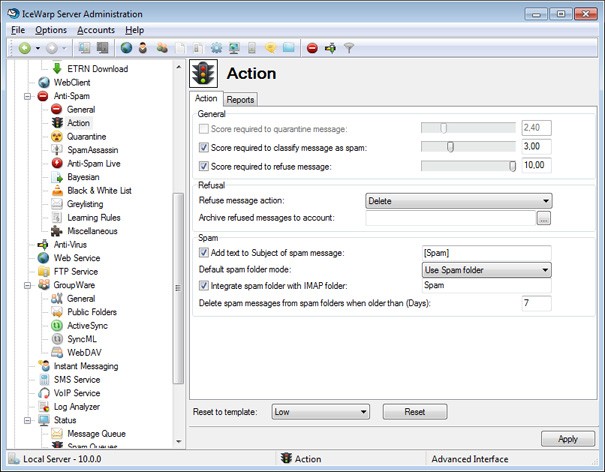
Task: Click the green Back navigation arrow
Action: (24, 48)
